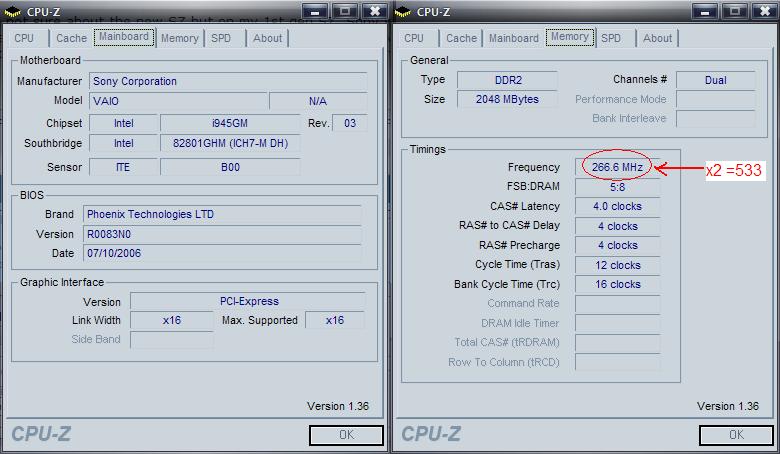Click the empty Bank Interleave field

(716, 118)
